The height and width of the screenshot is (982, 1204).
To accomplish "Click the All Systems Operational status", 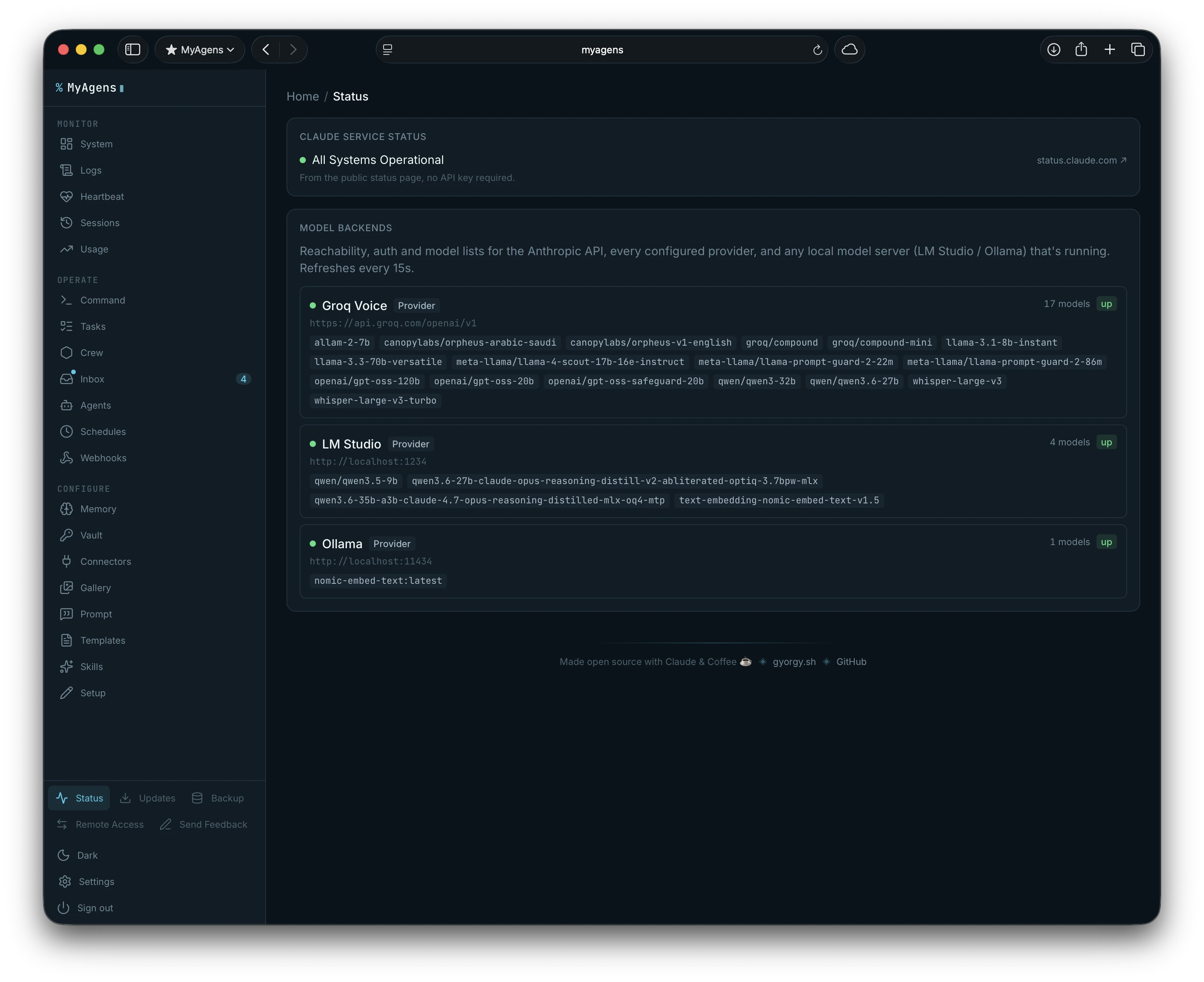I will pyautogui.click(x=377, y=160).
